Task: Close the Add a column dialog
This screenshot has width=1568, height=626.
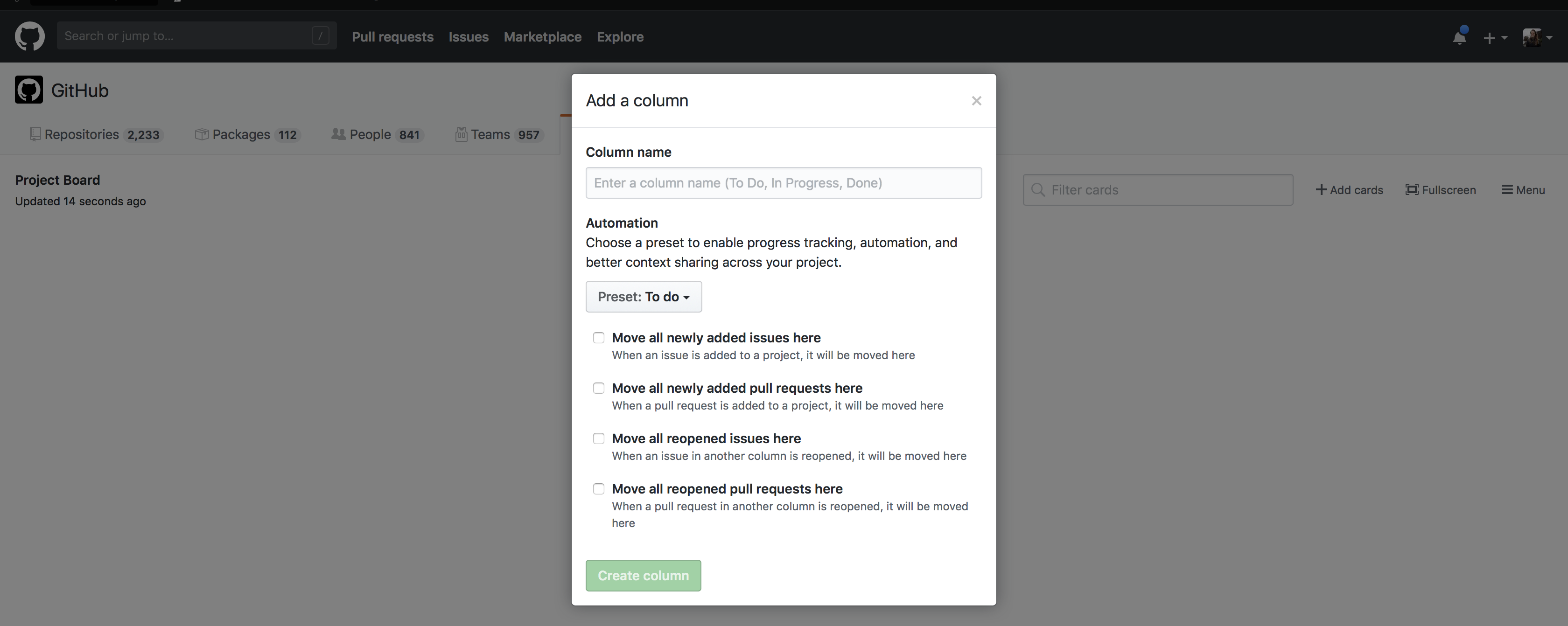Action: (x=976, y=100)
